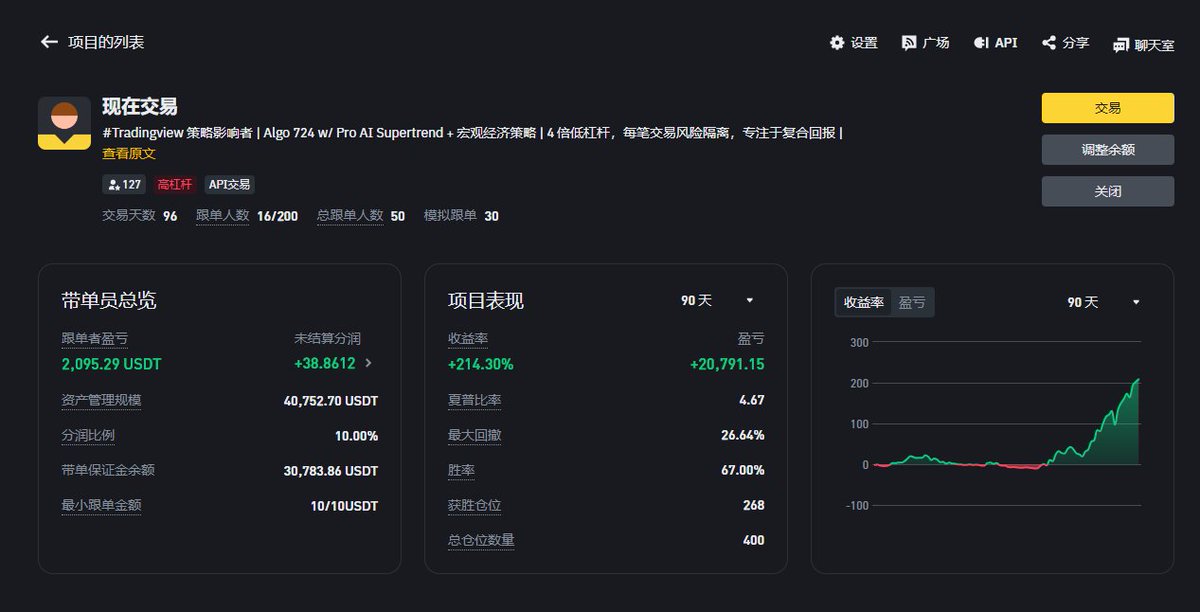Click the 67.00% win rate value
The height and width of the screenshot is (612, 1200).
pos(743,470)
